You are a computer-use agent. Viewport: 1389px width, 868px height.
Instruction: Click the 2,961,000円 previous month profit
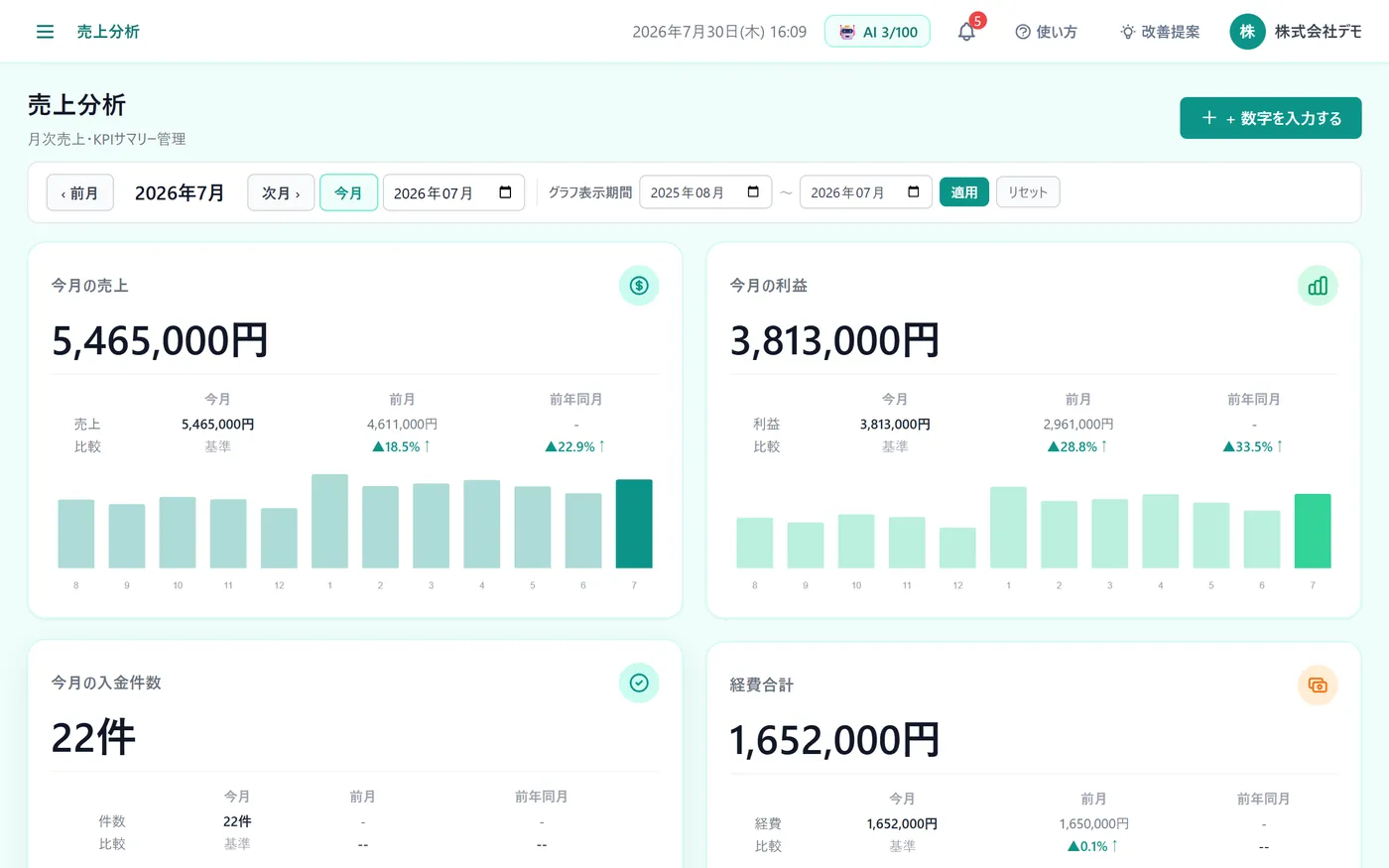[1077, 424]
